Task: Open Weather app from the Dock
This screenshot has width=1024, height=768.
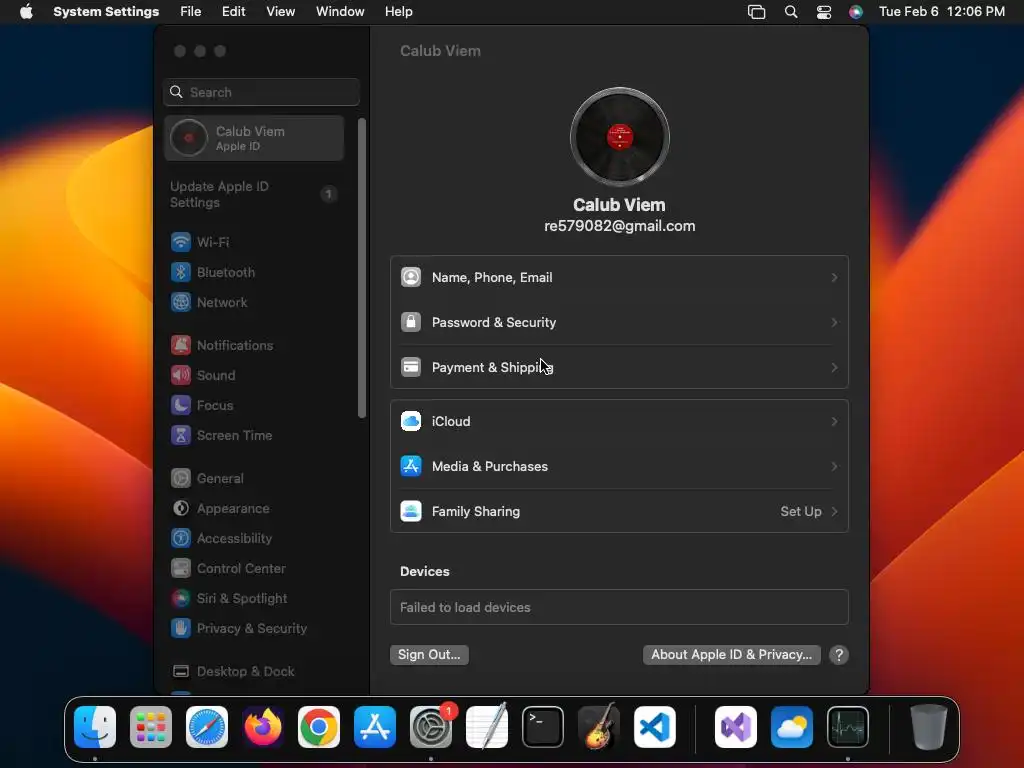Action: (x=792, y=727)
